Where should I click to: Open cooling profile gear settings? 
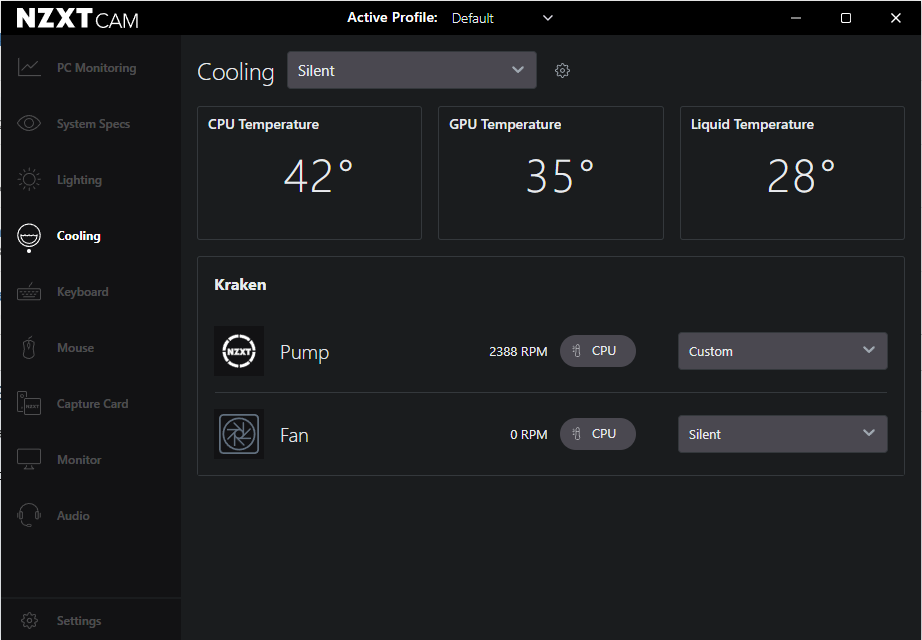click(x=562, y=71)
